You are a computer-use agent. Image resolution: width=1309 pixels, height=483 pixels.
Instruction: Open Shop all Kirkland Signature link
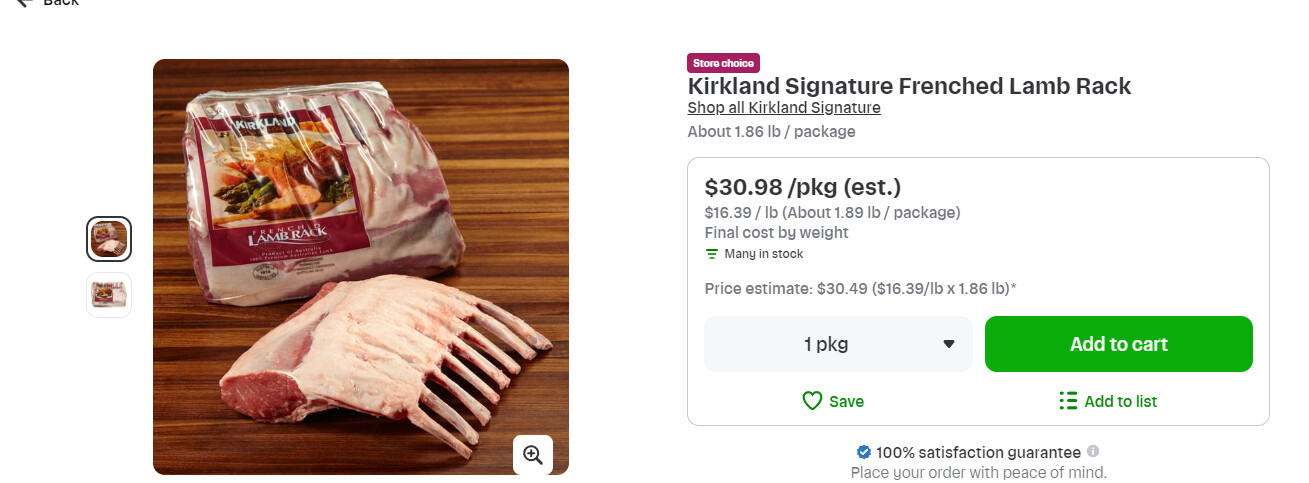point(784,108)
